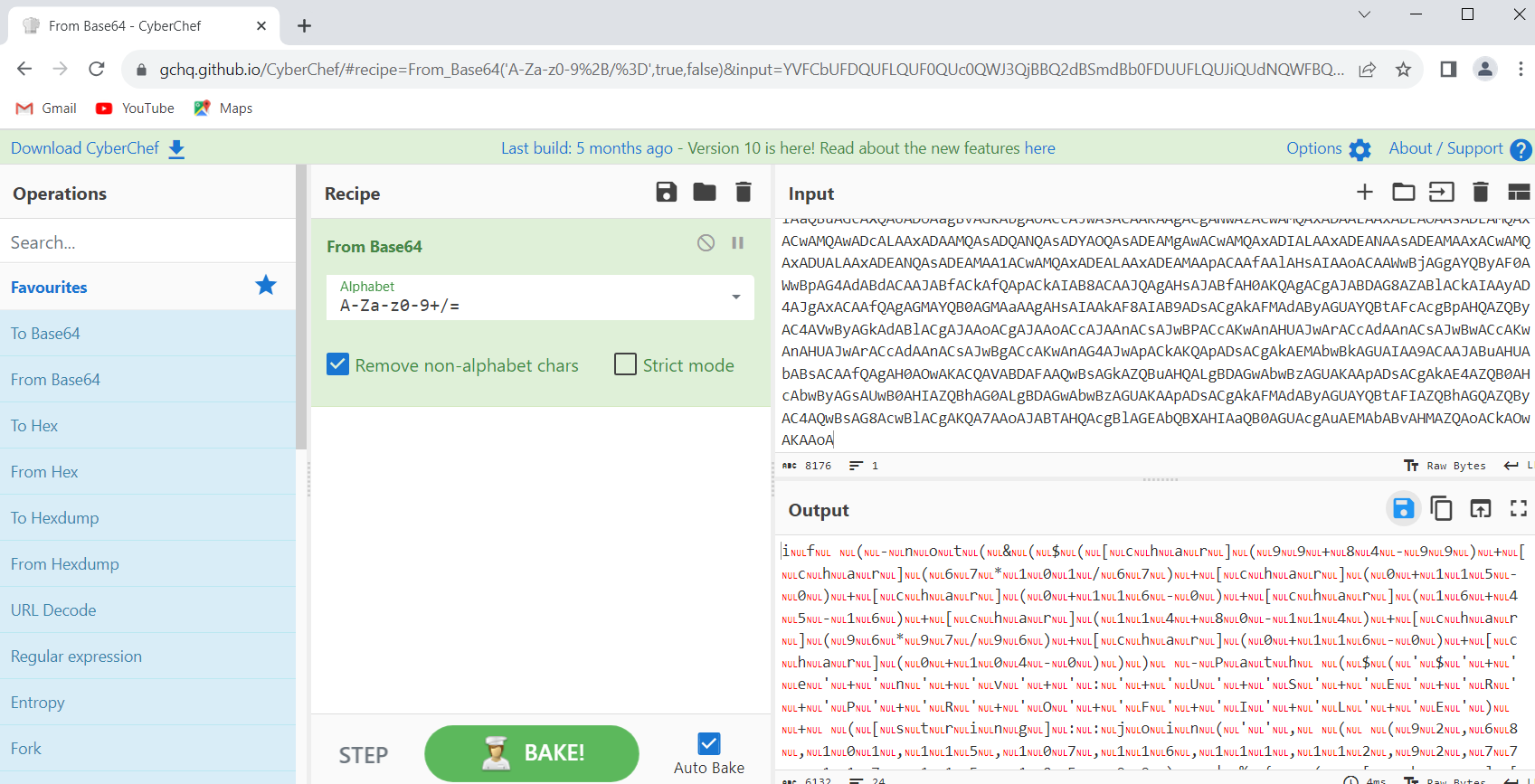Toggle the browser side panel
This screenshot has width=1535, height=784.
(x=1448, y=70)
